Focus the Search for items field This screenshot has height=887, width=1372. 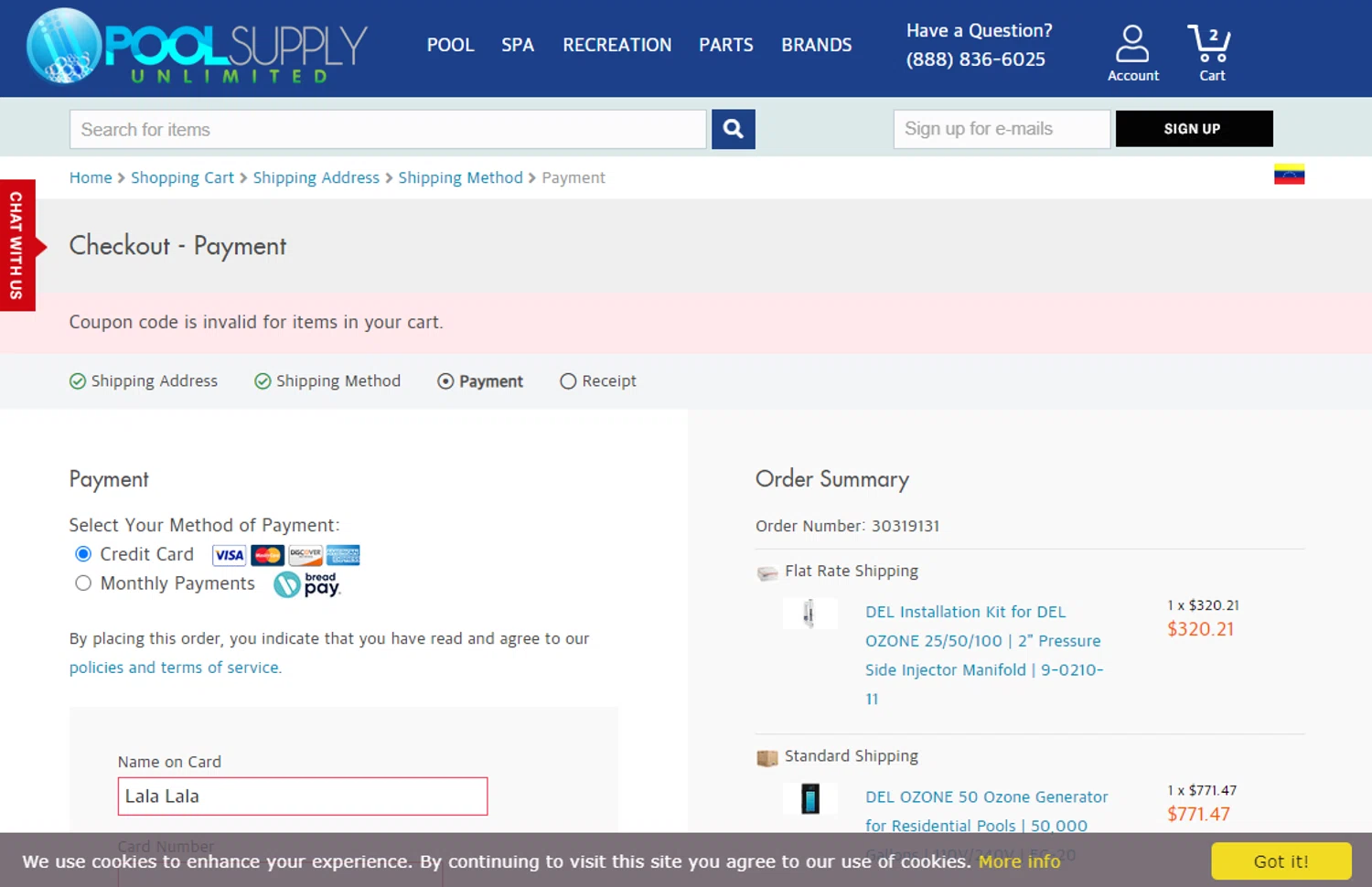tap(388, 129)
